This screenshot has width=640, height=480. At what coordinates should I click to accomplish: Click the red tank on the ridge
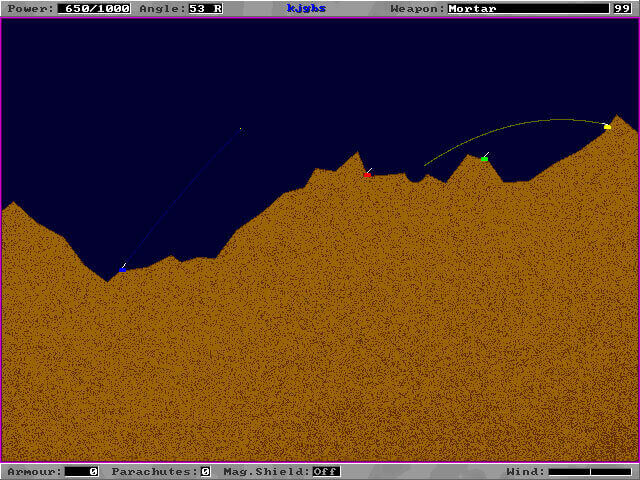point(367,175)
